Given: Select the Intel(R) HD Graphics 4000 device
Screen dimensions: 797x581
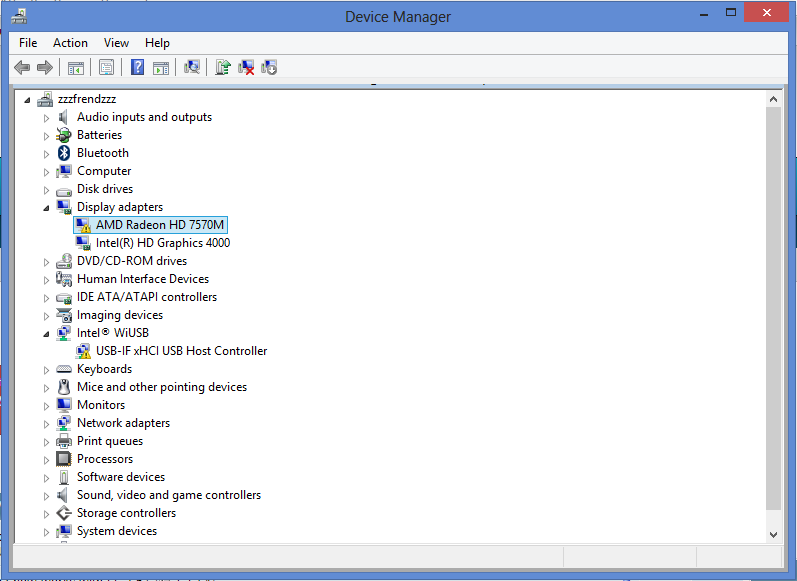Looking at the screenshot, I should pyautogui.click(x=162, y=243).
